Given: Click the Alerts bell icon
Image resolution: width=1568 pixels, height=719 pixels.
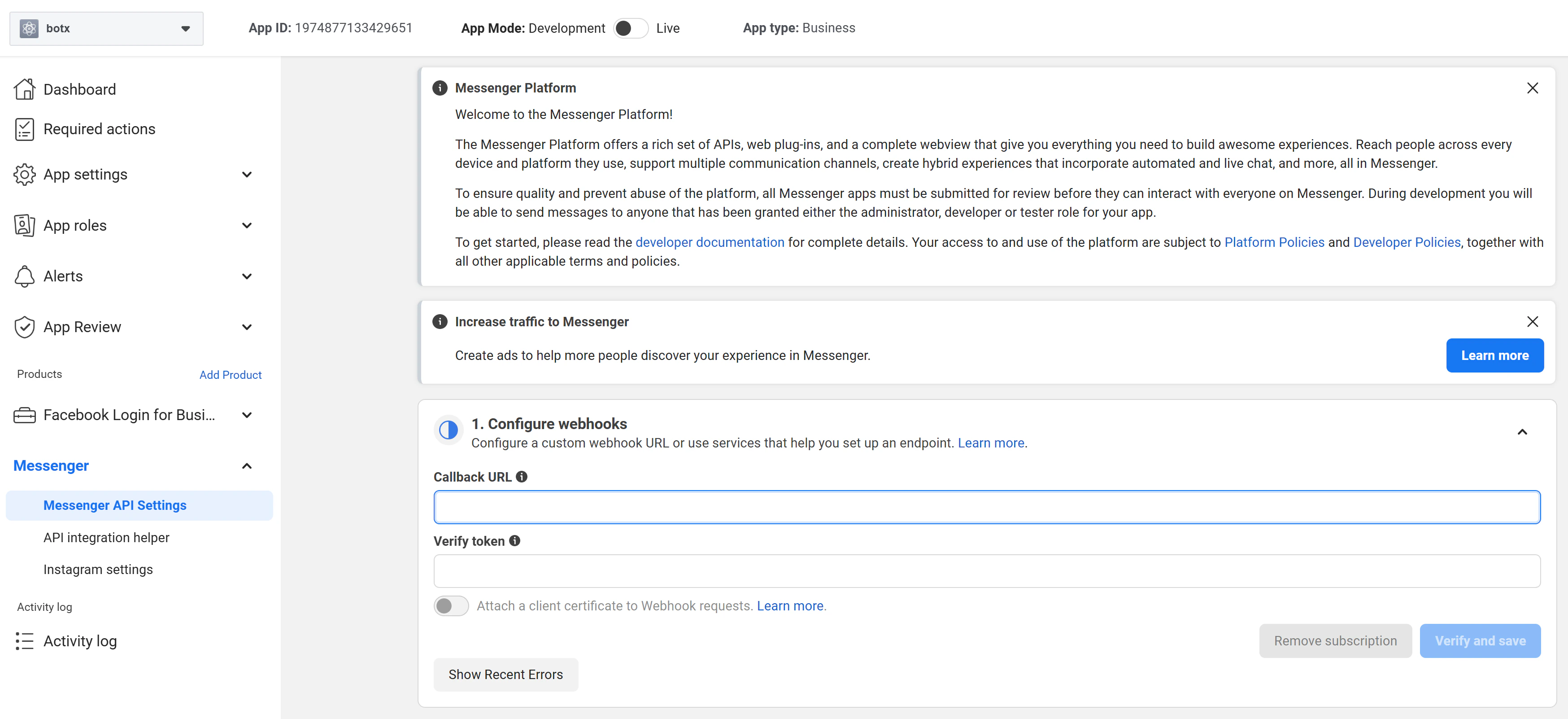Looking at the screenshot, I should point(24,276).
